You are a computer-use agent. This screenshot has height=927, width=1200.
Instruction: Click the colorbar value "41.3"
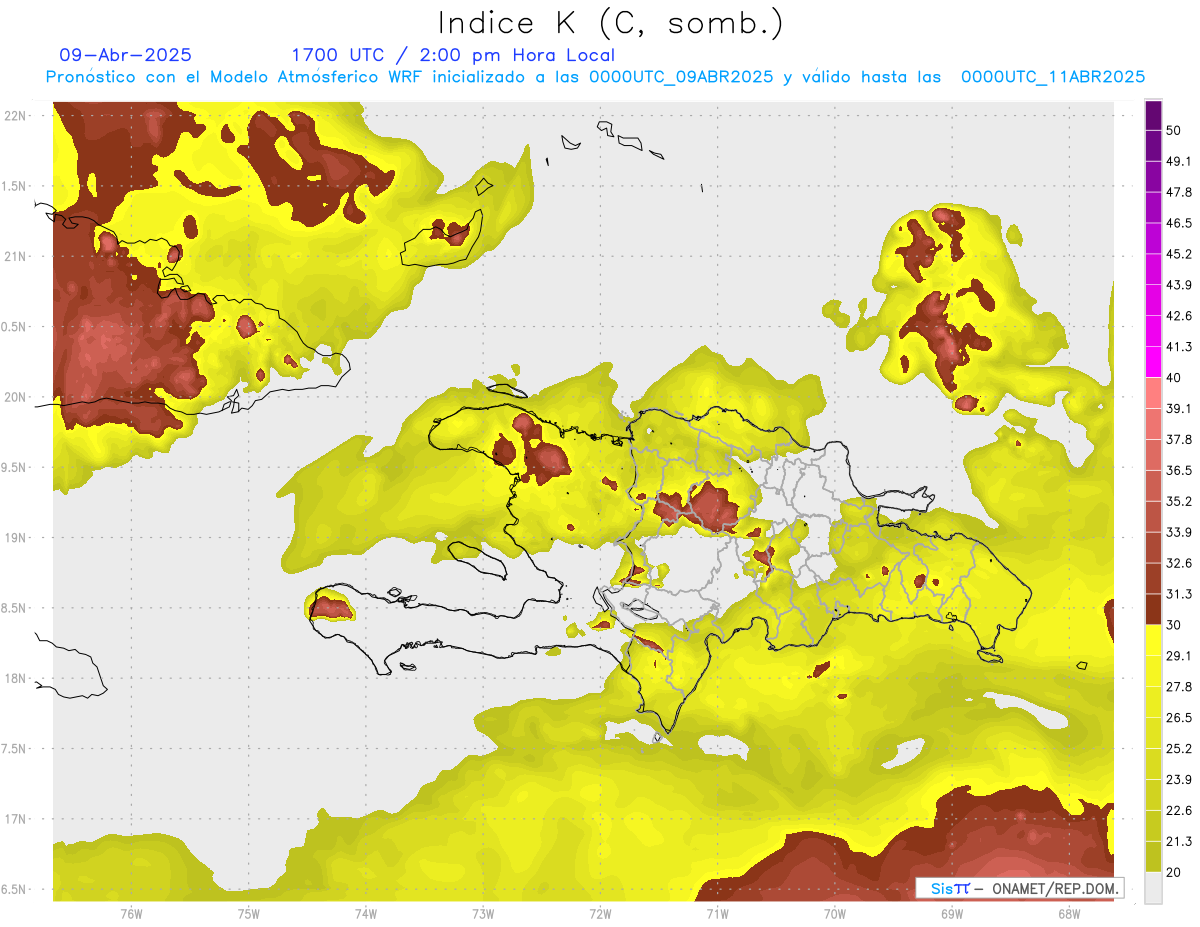pyautogui.click(x=1178, y=347)
